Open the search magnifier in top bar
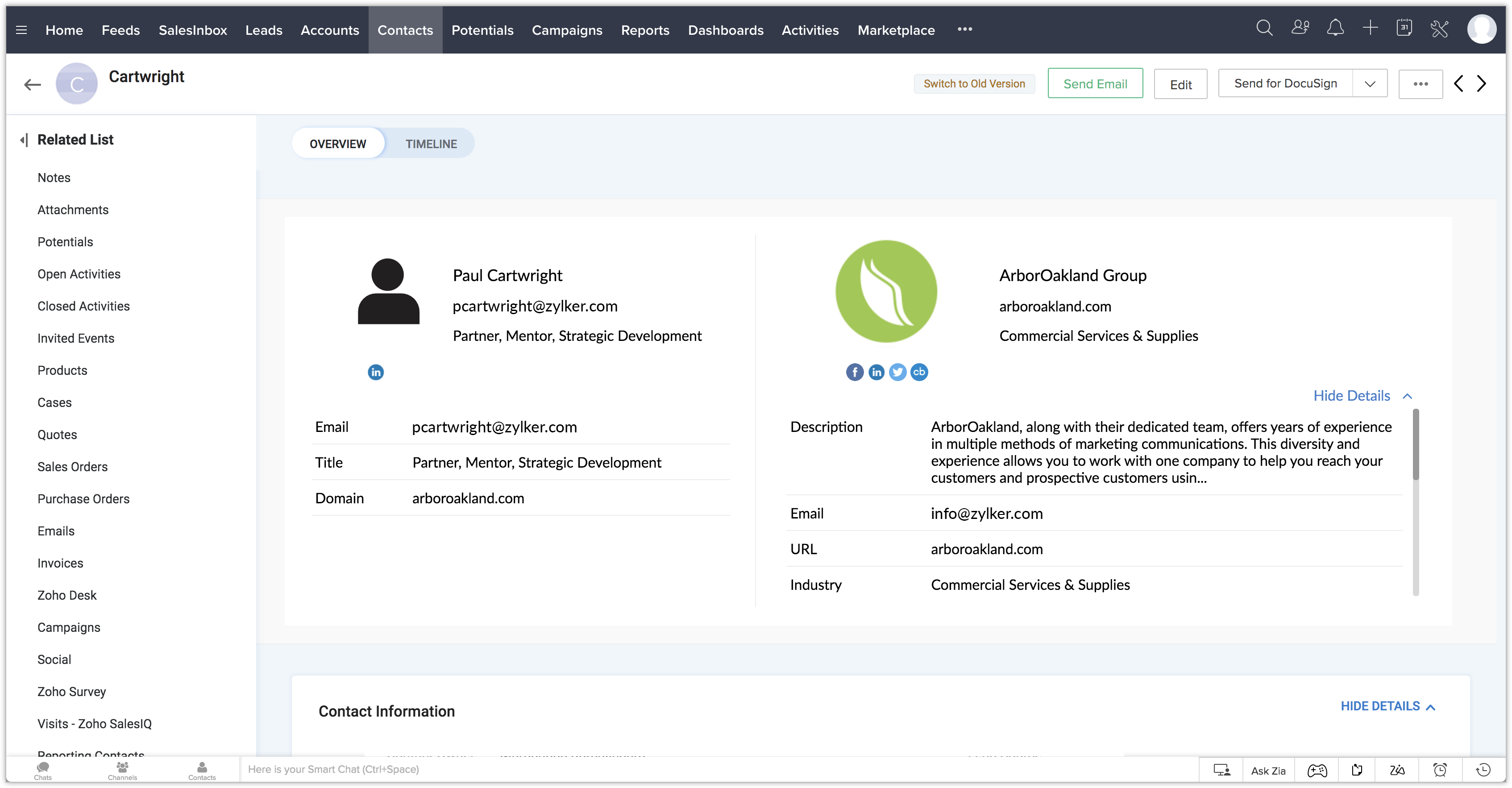 click(1264, 29)
